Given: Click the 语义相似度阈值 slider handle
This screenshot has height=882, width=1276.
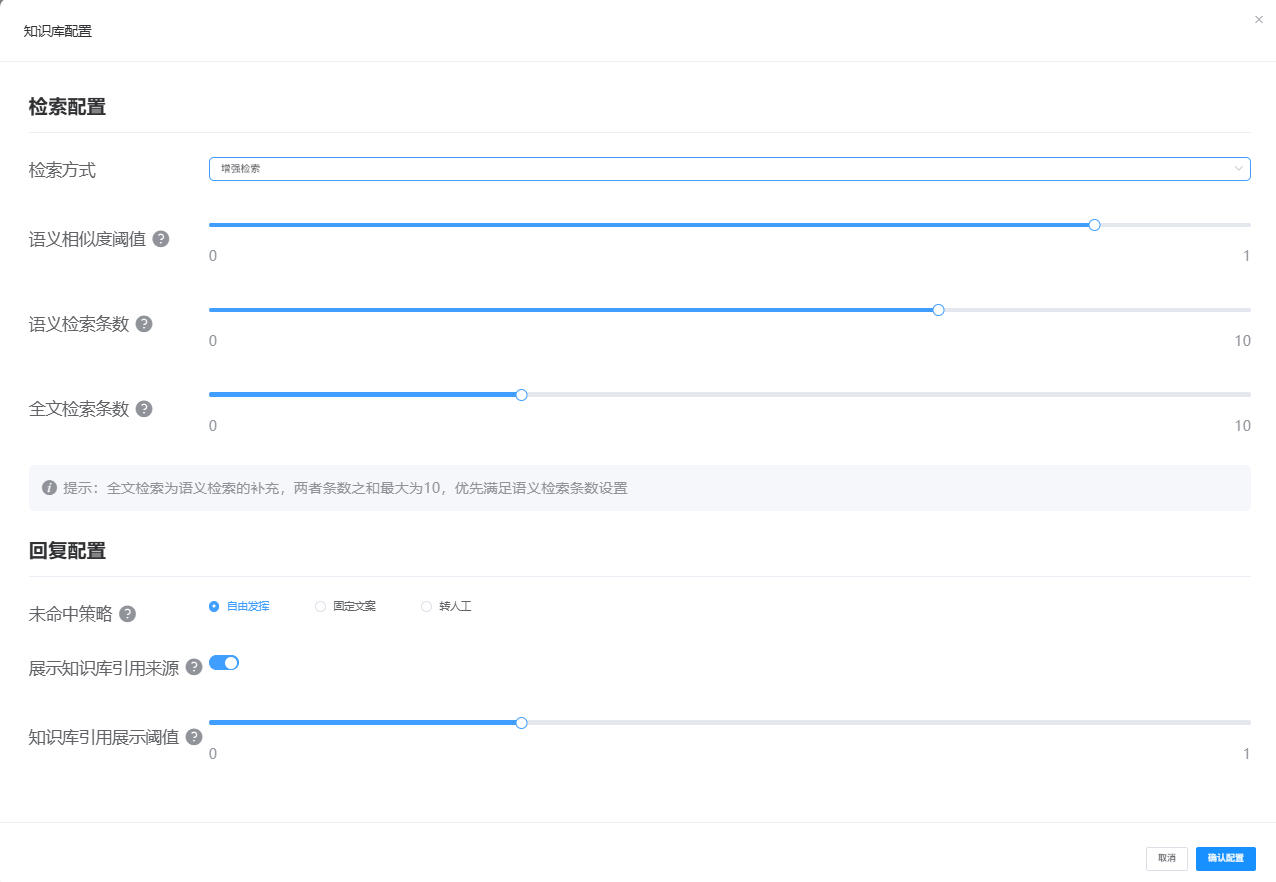Looking at the screenshot, I should 1094,225.
